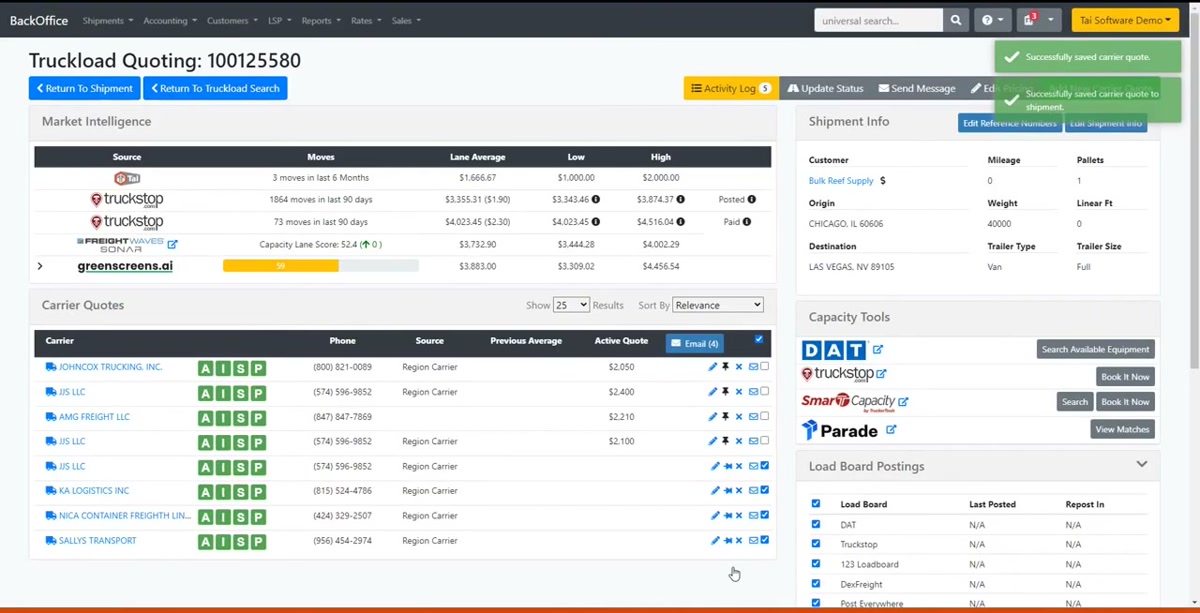Toggle select-all checkbox in Carrier Quotes header
The width and height of the screenshot is (1200, 613).
click(x=759, y=340)
